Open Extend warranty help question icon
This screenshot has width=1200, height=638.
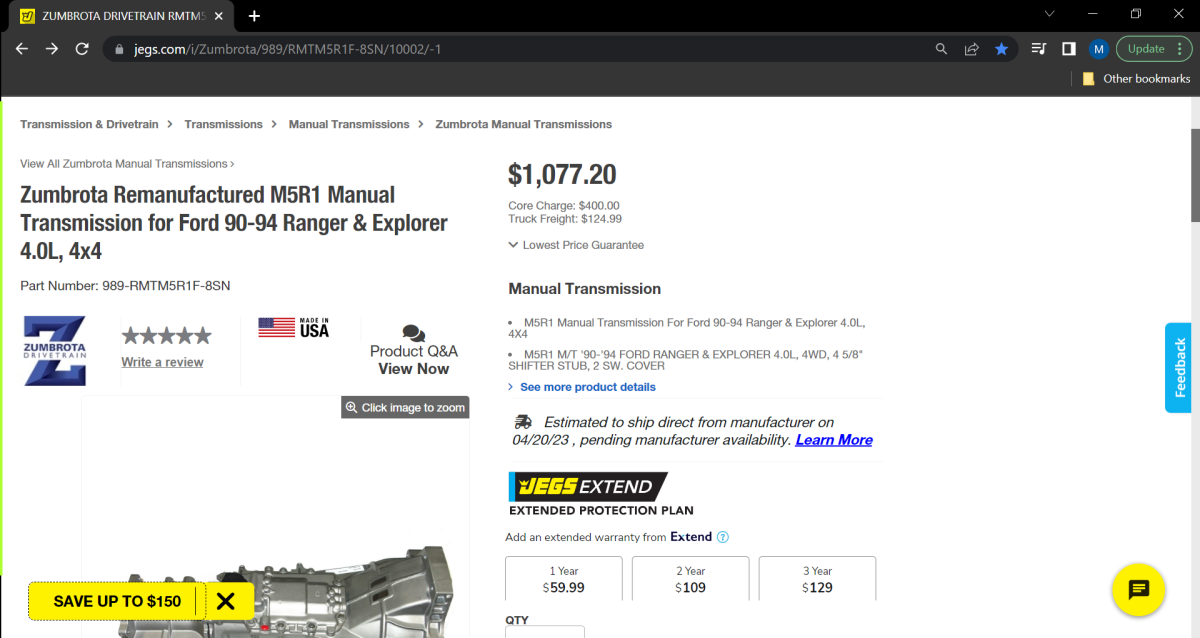[x=723, y=537]
